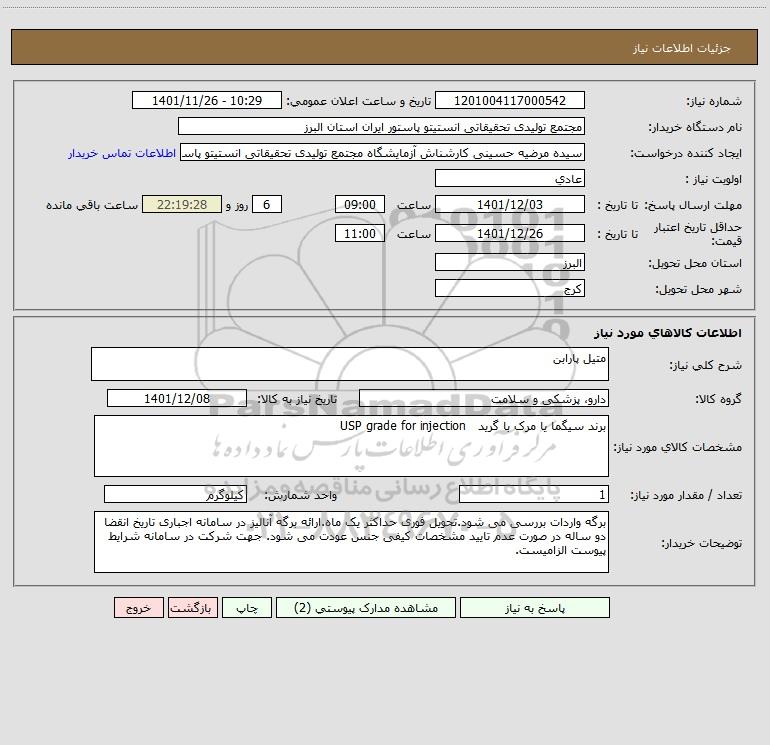The height and width of the screenshot is (745, 770).
Task: Click the پاسخ به نیاز button
Action: [535, 608]
